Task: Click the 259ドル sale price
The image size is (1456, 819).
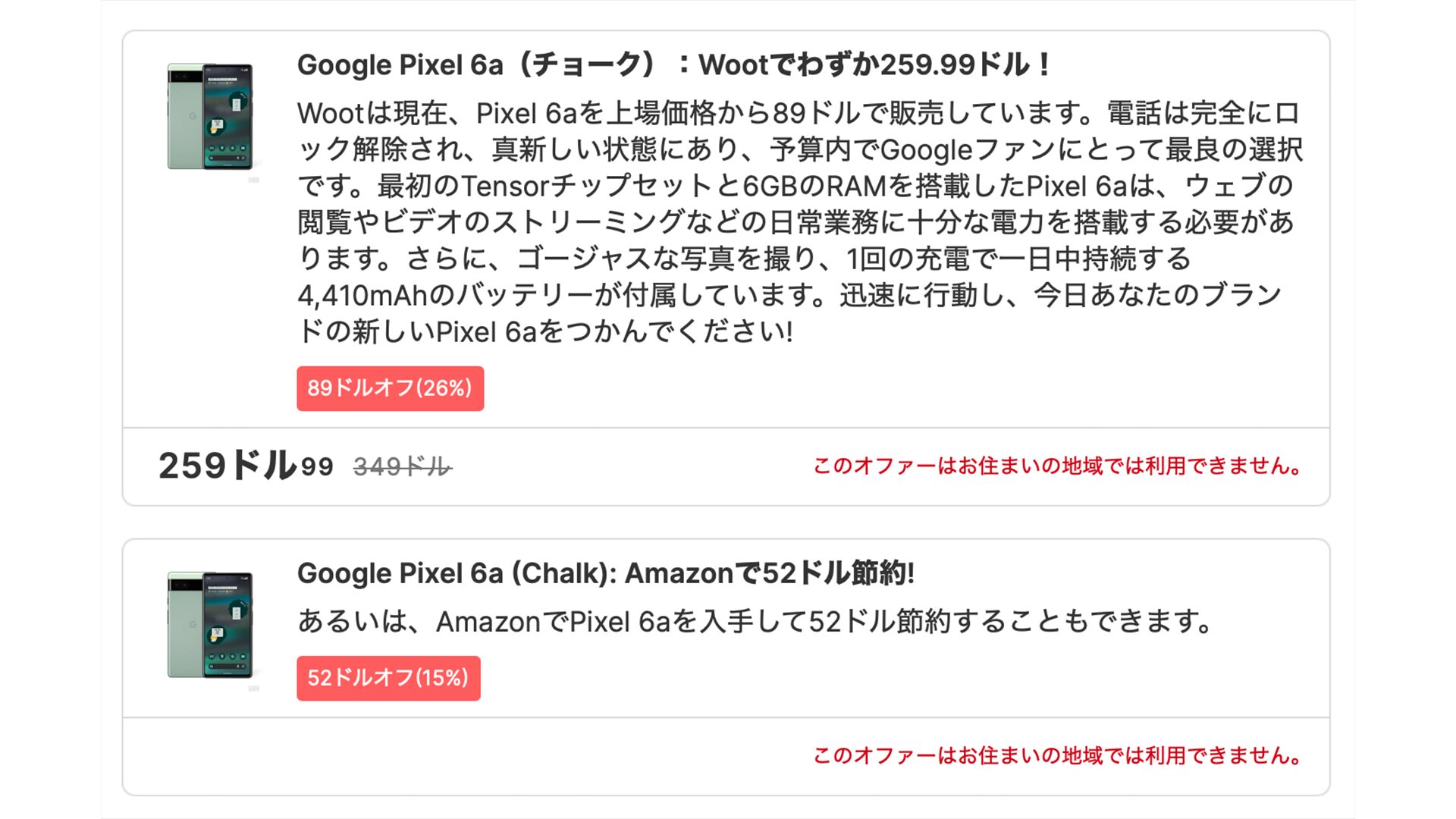Action: [226, 465]
